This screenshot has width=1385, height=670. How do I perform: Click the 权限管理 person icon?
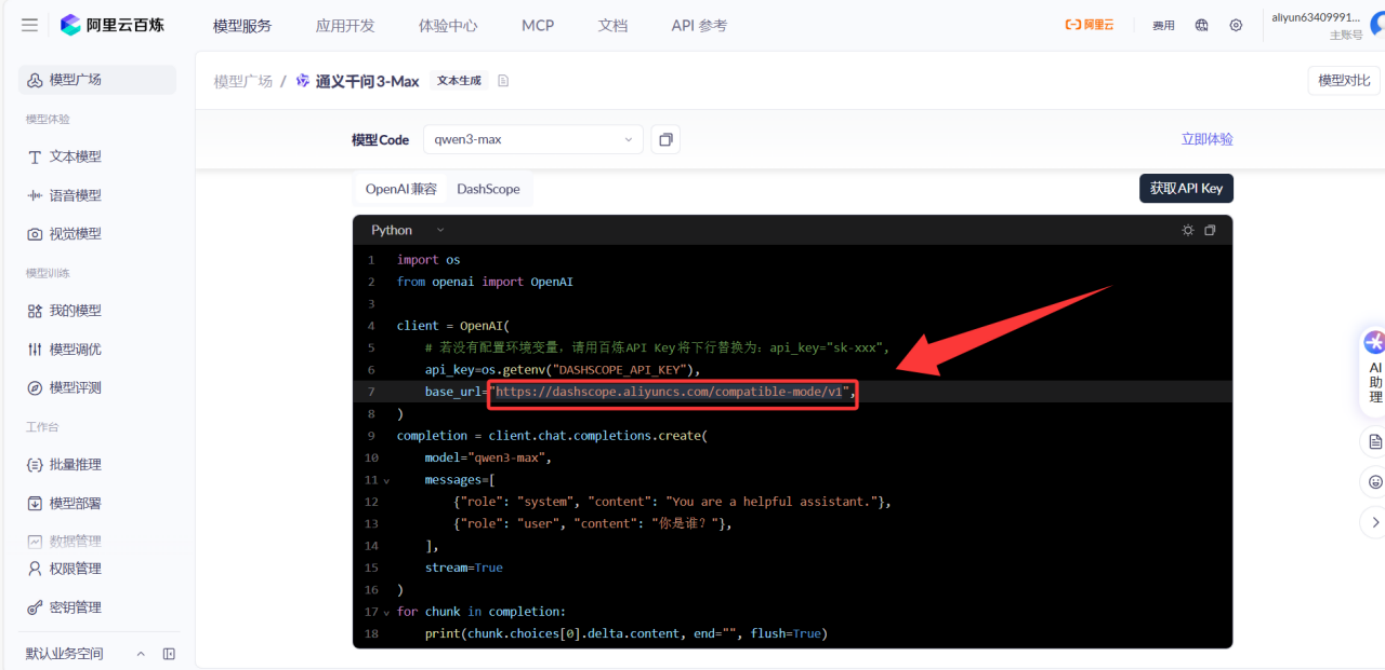click(x=35, y=569)
